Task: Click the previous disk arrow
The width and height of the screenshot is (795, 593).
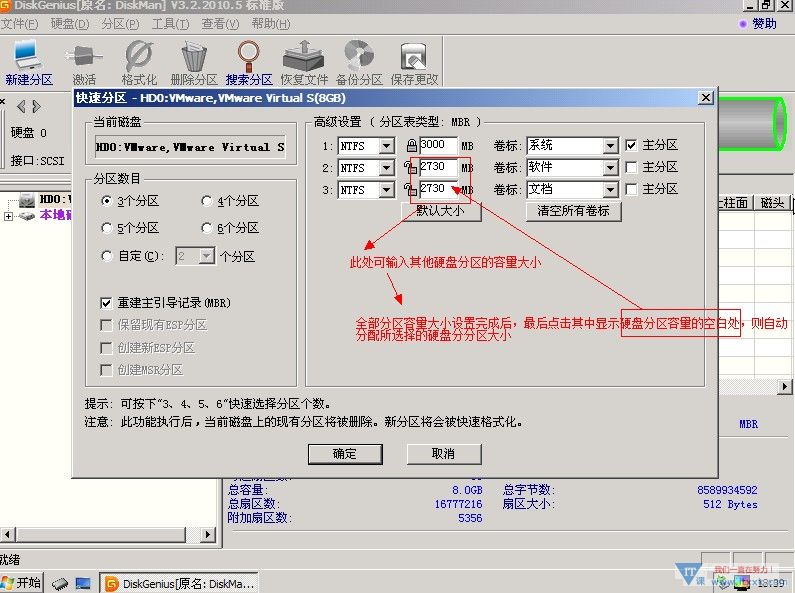Action: click(21, 106)
